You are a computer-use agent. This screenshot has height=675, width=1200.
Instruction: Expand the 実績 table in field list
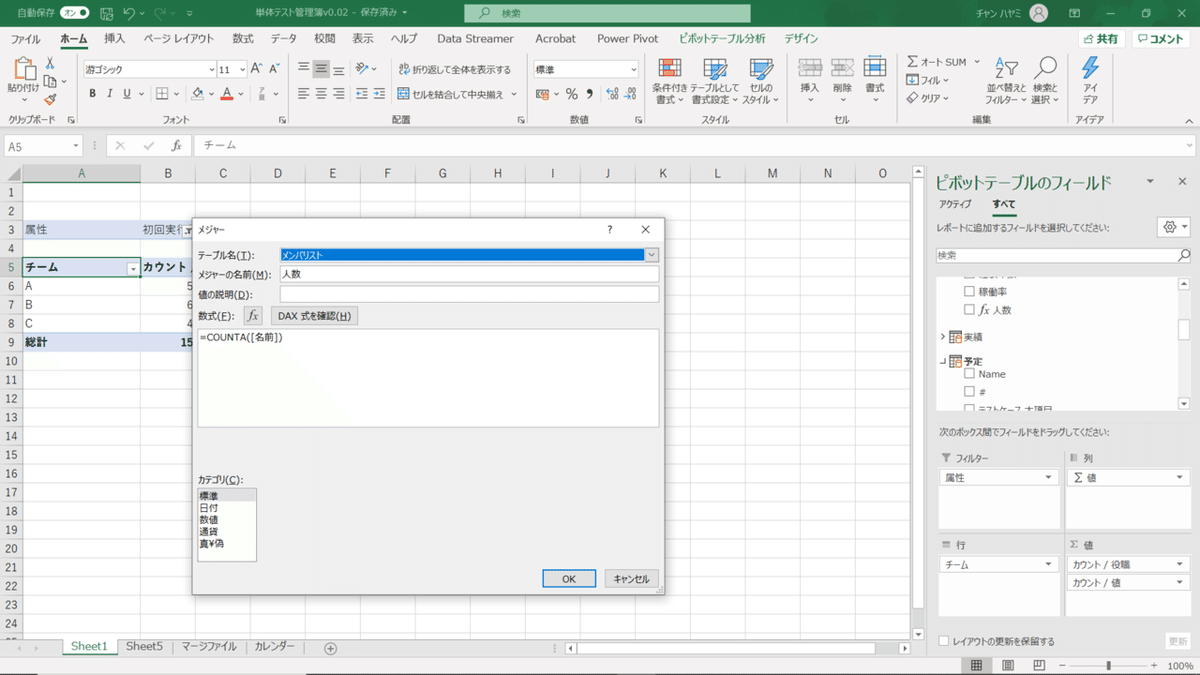(x=943, y=337)
